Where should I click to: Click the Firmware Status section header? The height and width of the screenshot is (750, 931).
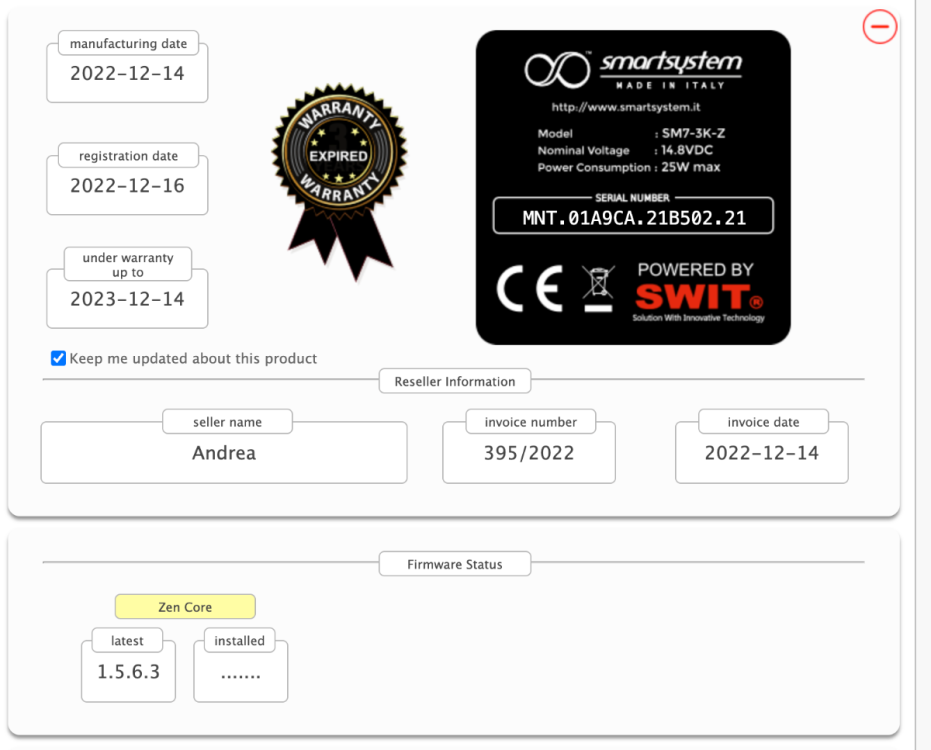(x=455, y=564)
